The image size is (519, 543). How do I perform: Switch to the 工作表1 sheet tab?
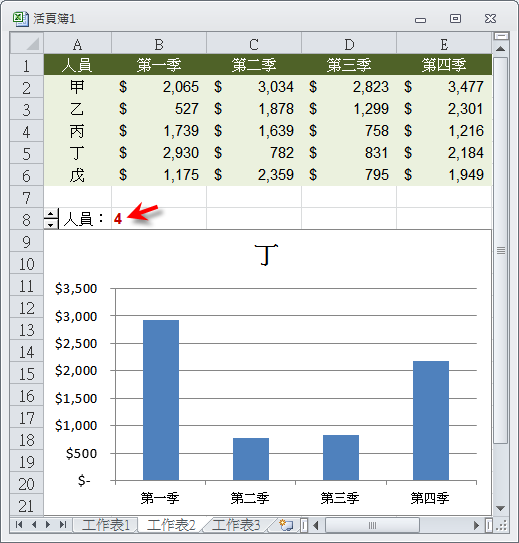106,525
